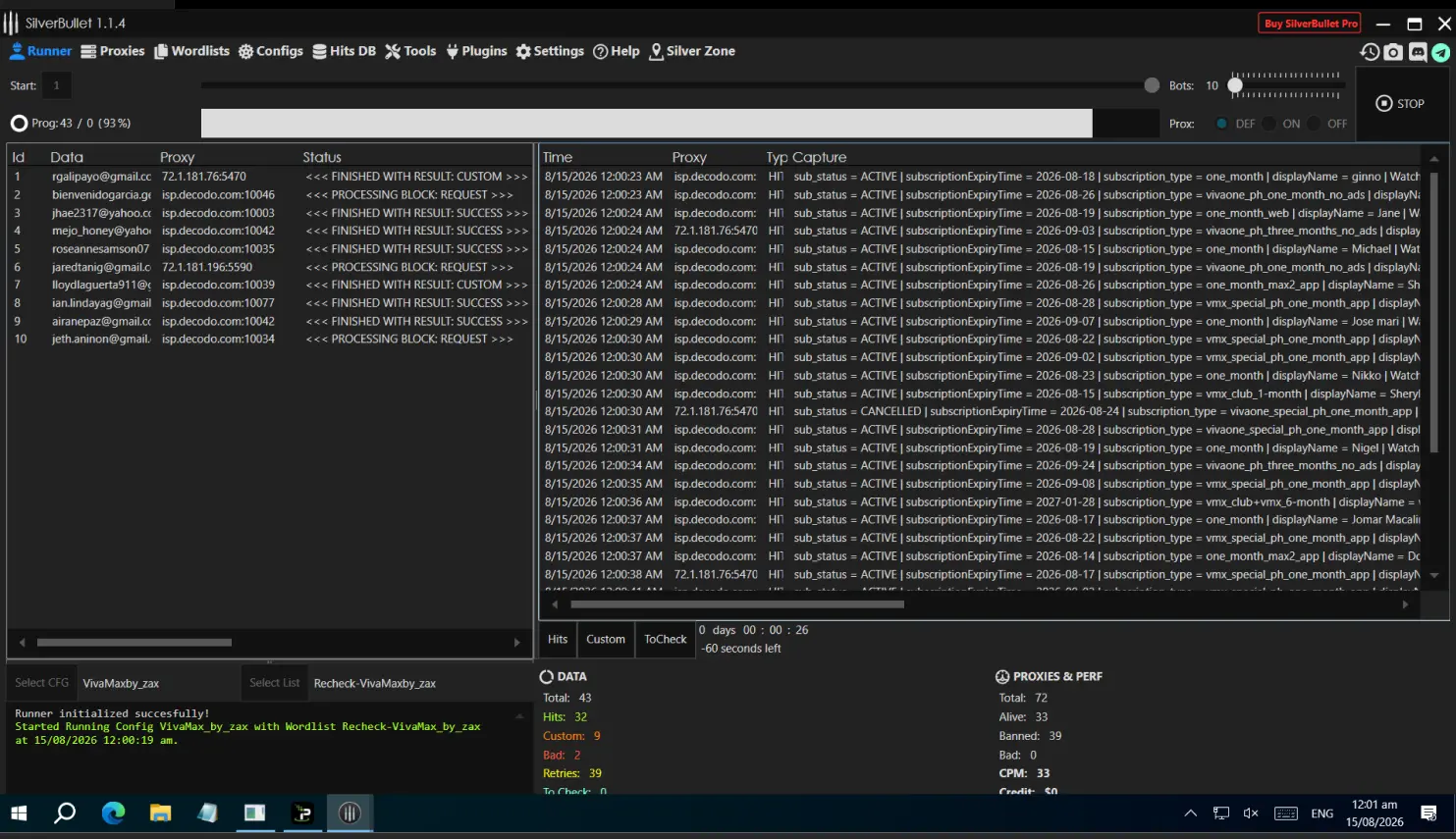The height and width of the screenshot is (839, 1456).
Task: Click proxy cell isp.decodo.com:10077
Action: (x=218, y=303)
